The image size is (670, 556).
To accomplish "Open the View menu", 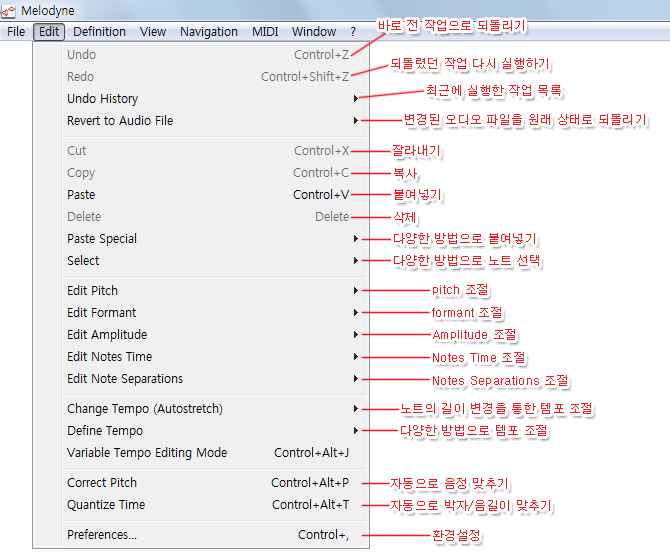I will [153, 32].
